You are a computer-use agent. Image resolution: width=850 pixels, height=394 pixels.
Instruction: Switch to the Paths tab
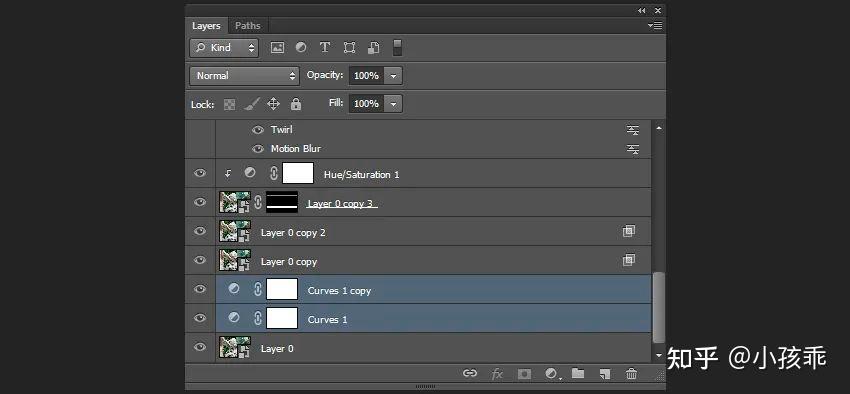pyautogui.click(x=248, y=26)
